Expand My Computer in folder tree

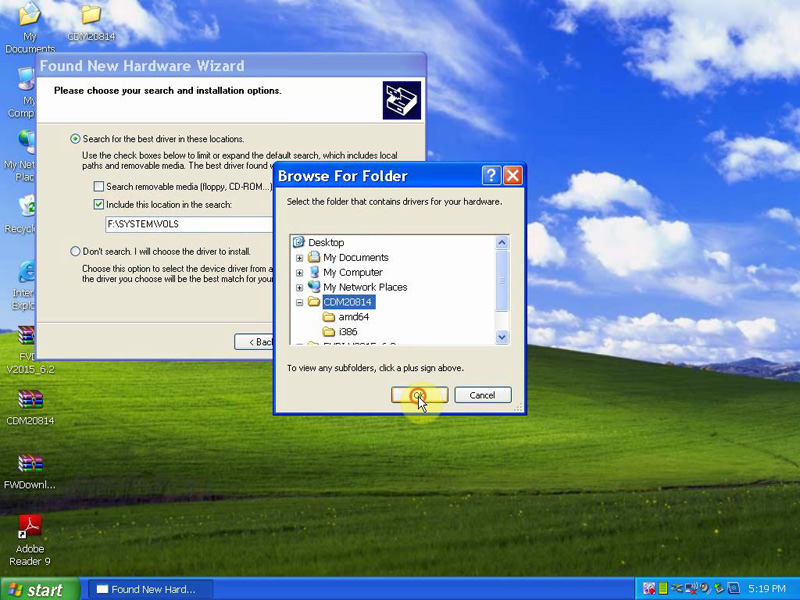pos(299,272)
